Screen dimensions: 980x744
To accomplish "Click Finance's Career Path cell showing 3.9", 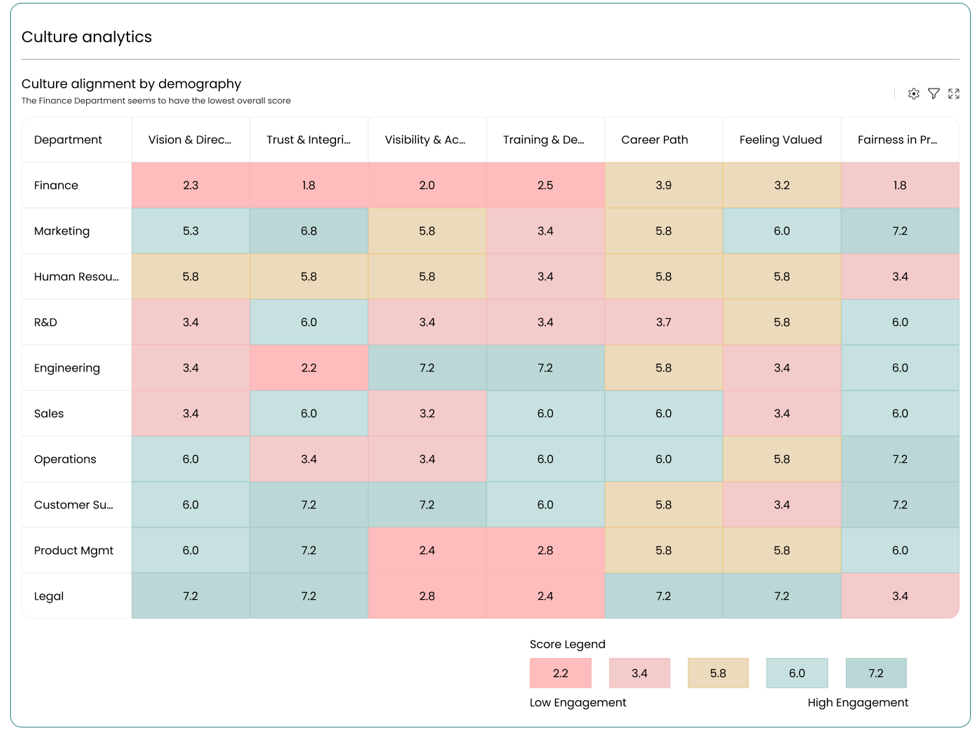I will [x=663, y=186].
